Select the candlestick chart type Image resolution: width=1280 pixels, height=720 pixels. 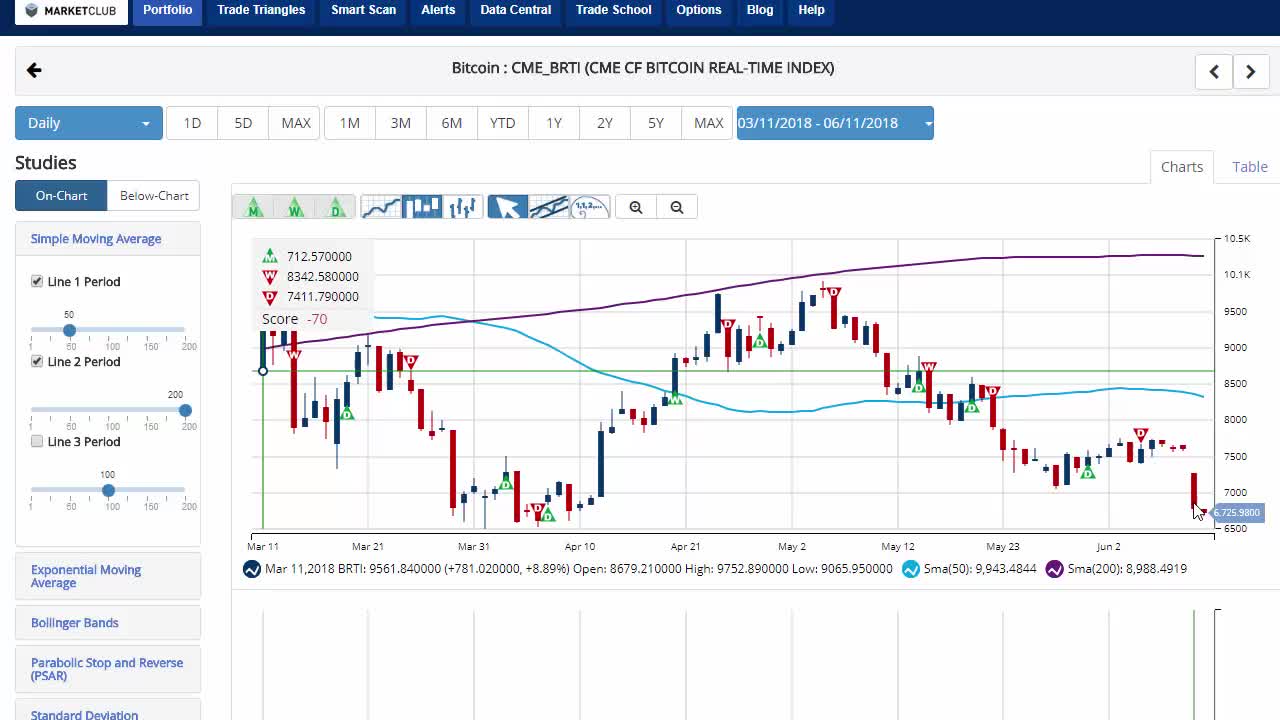422,207
